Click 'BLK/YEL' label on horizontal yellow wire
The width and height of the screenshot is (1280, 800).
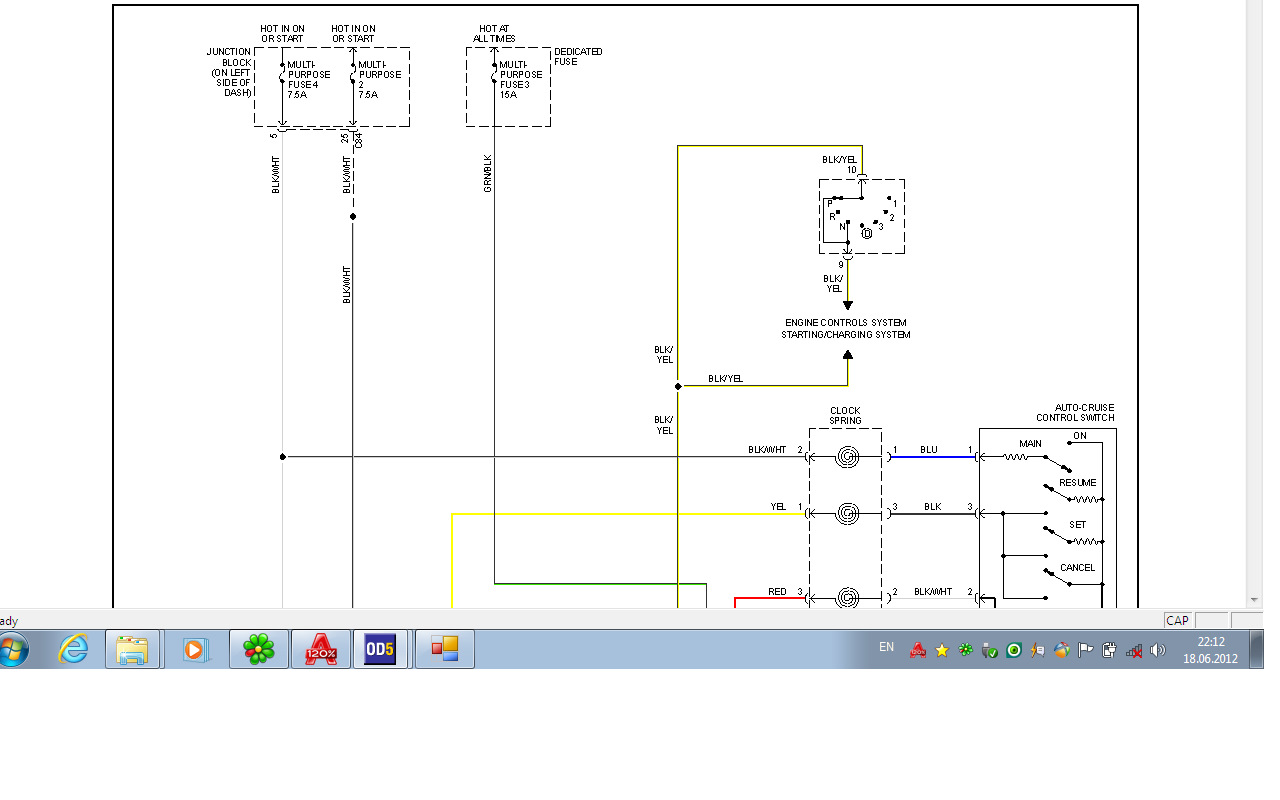(725, 379)
